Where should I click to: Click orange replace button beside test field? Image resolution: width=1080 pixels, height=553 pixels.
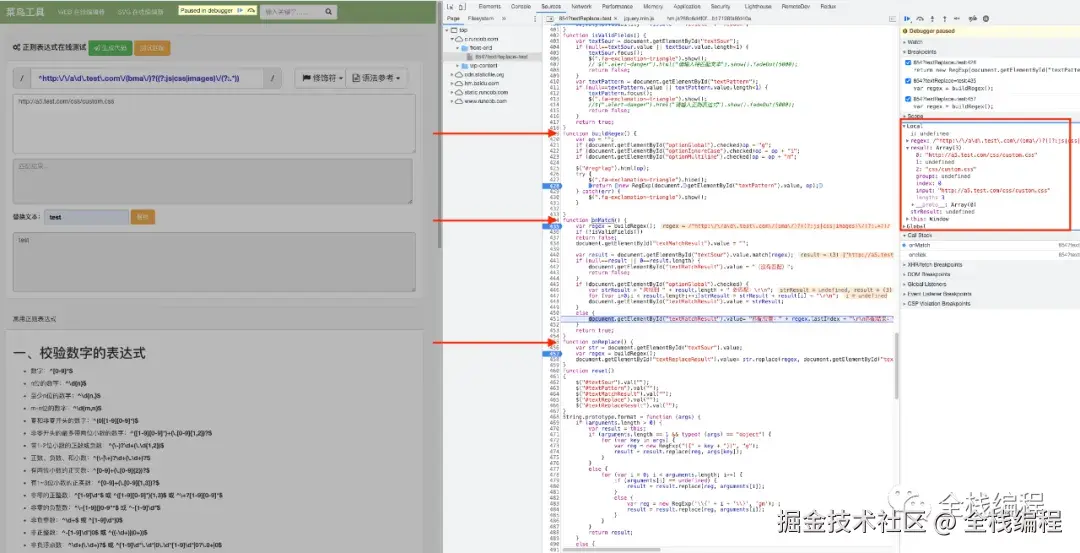click(143, 217)
